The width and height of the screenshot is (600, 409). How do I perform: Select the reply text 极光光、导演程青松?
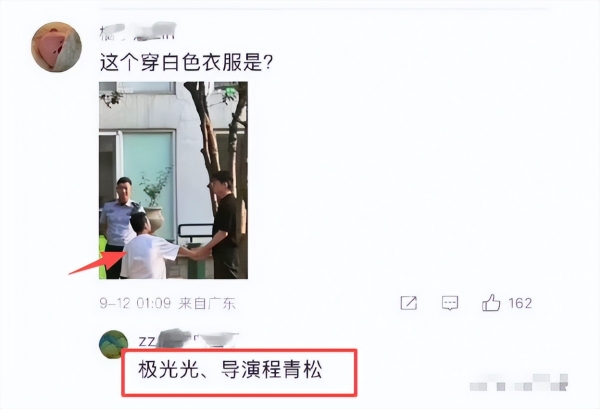[230, 370]
